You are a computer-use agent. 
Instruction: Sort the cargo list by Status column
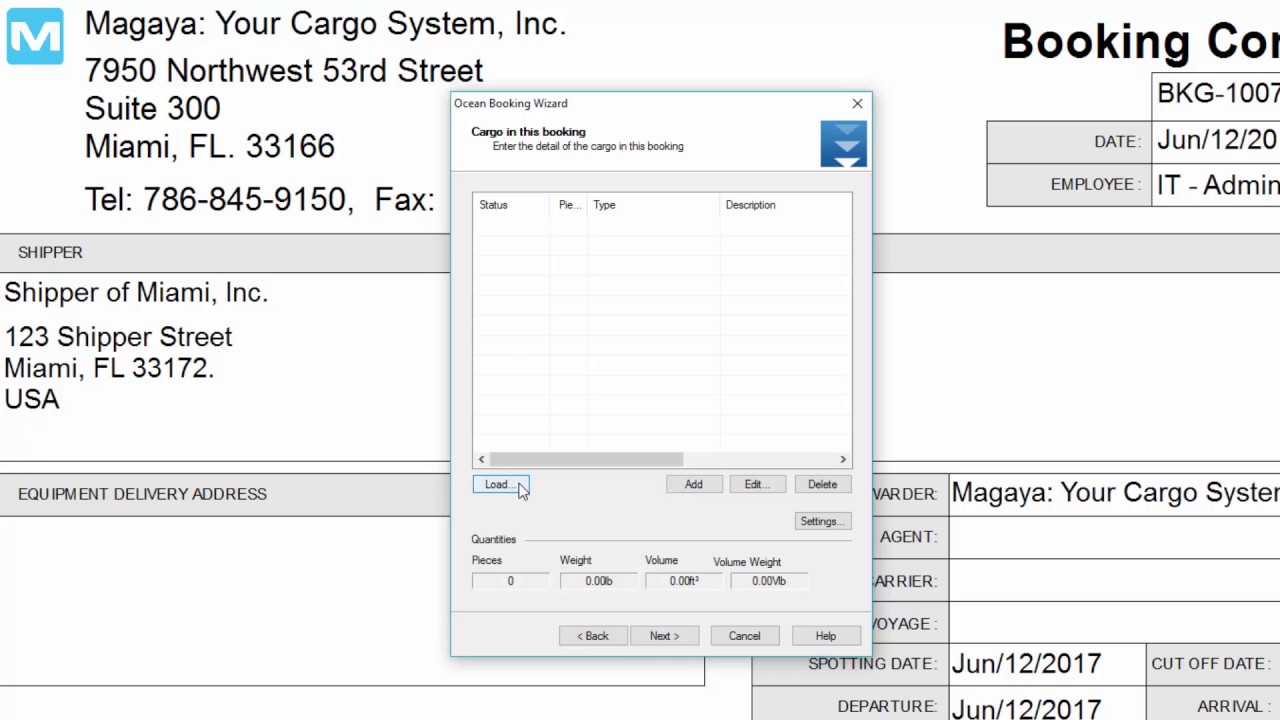[x=511, y=205]
